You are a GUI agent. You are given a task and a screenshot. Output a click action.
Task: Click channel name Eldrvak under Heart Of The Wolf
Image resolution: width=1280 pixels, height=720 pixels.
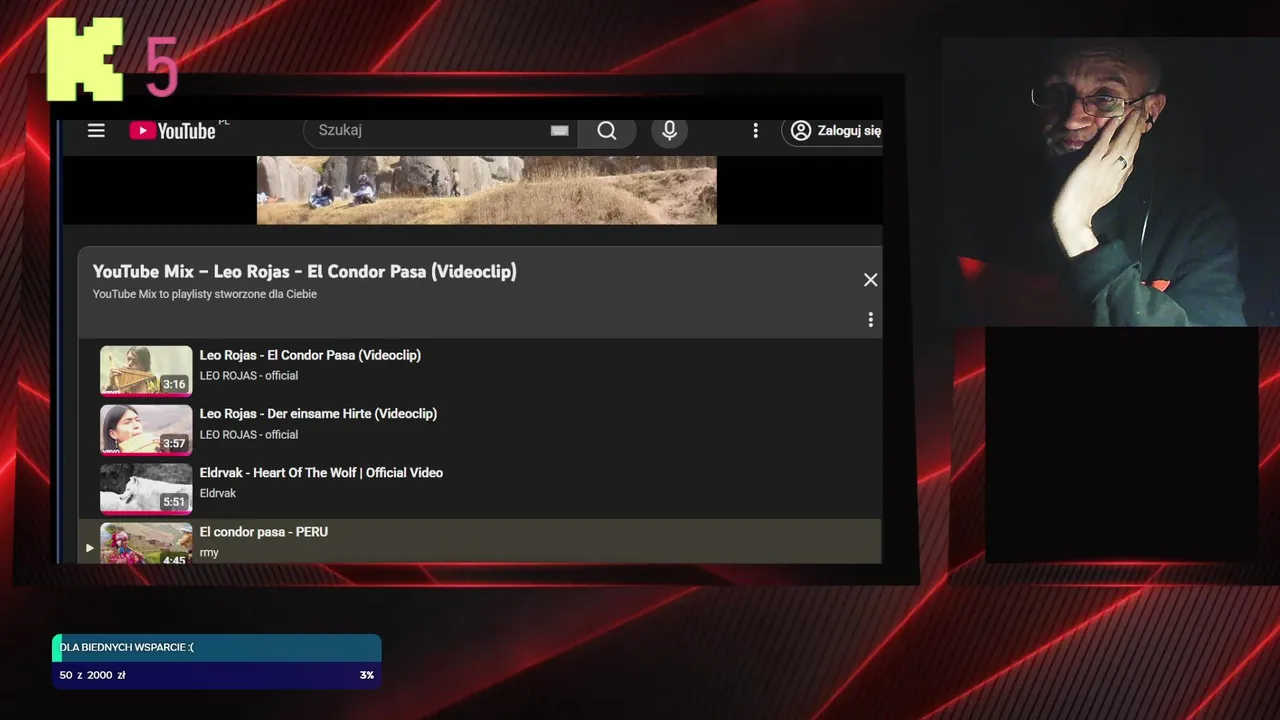tap(218, 493)
